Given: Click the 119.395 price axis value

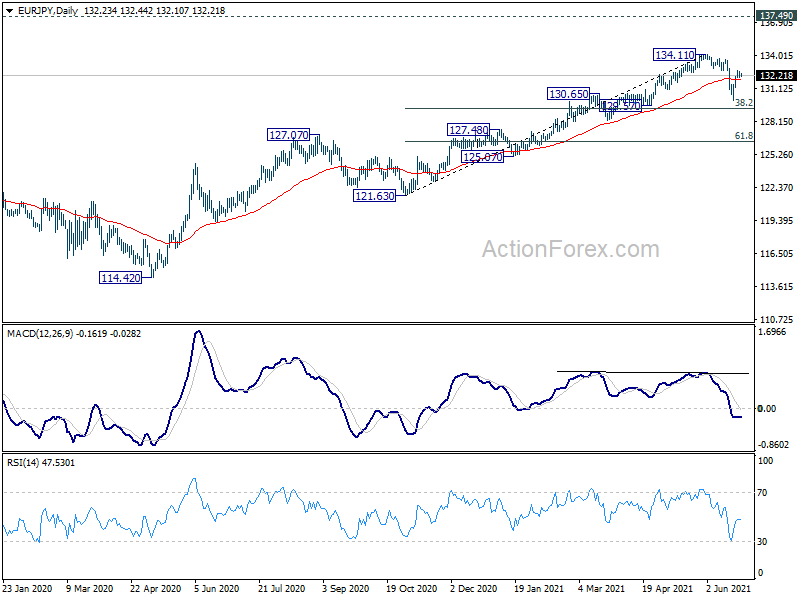Looking at the screenshot, I should 776,220.
